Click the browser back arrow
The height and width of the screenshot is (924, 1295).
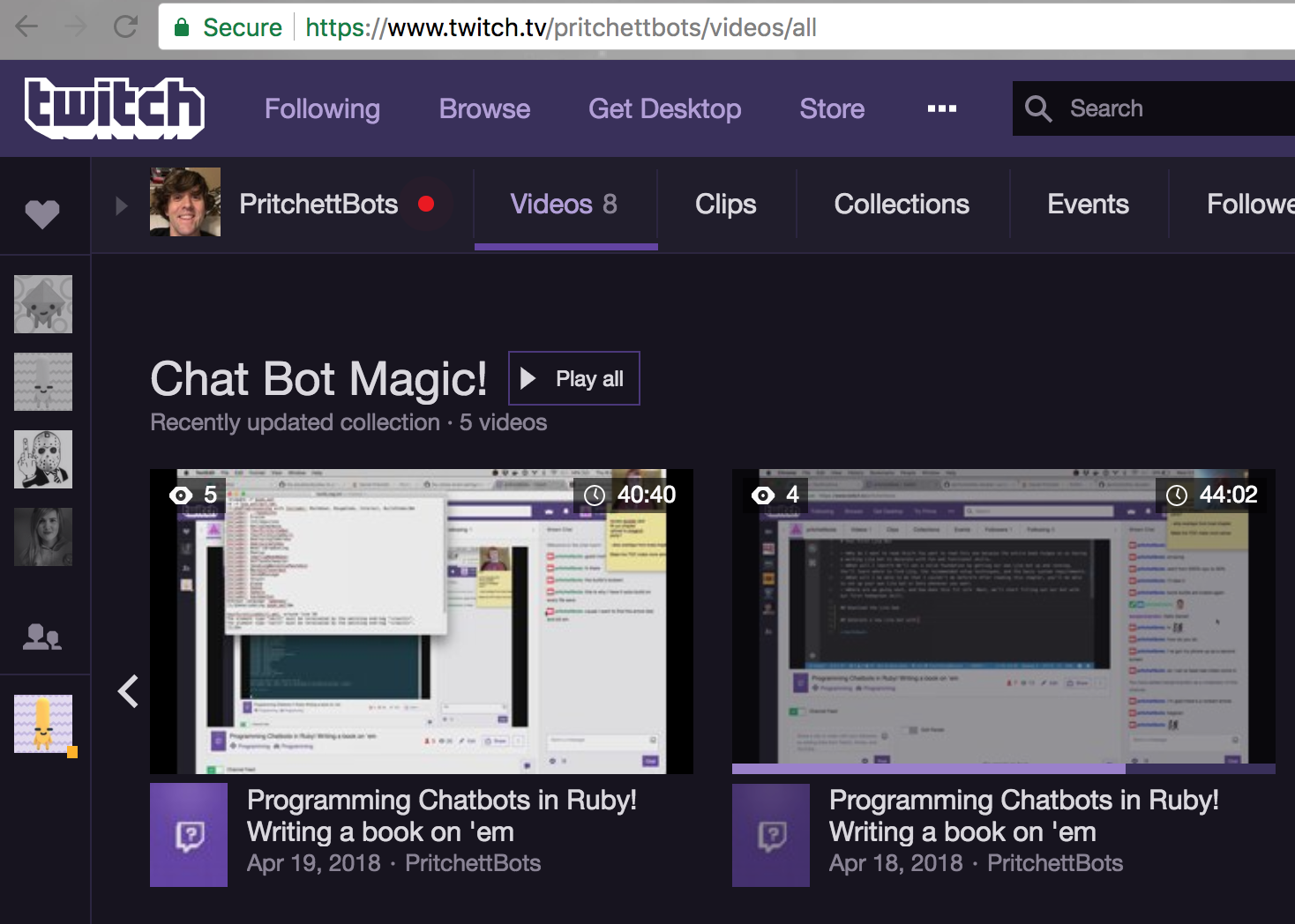pos(27,26)
